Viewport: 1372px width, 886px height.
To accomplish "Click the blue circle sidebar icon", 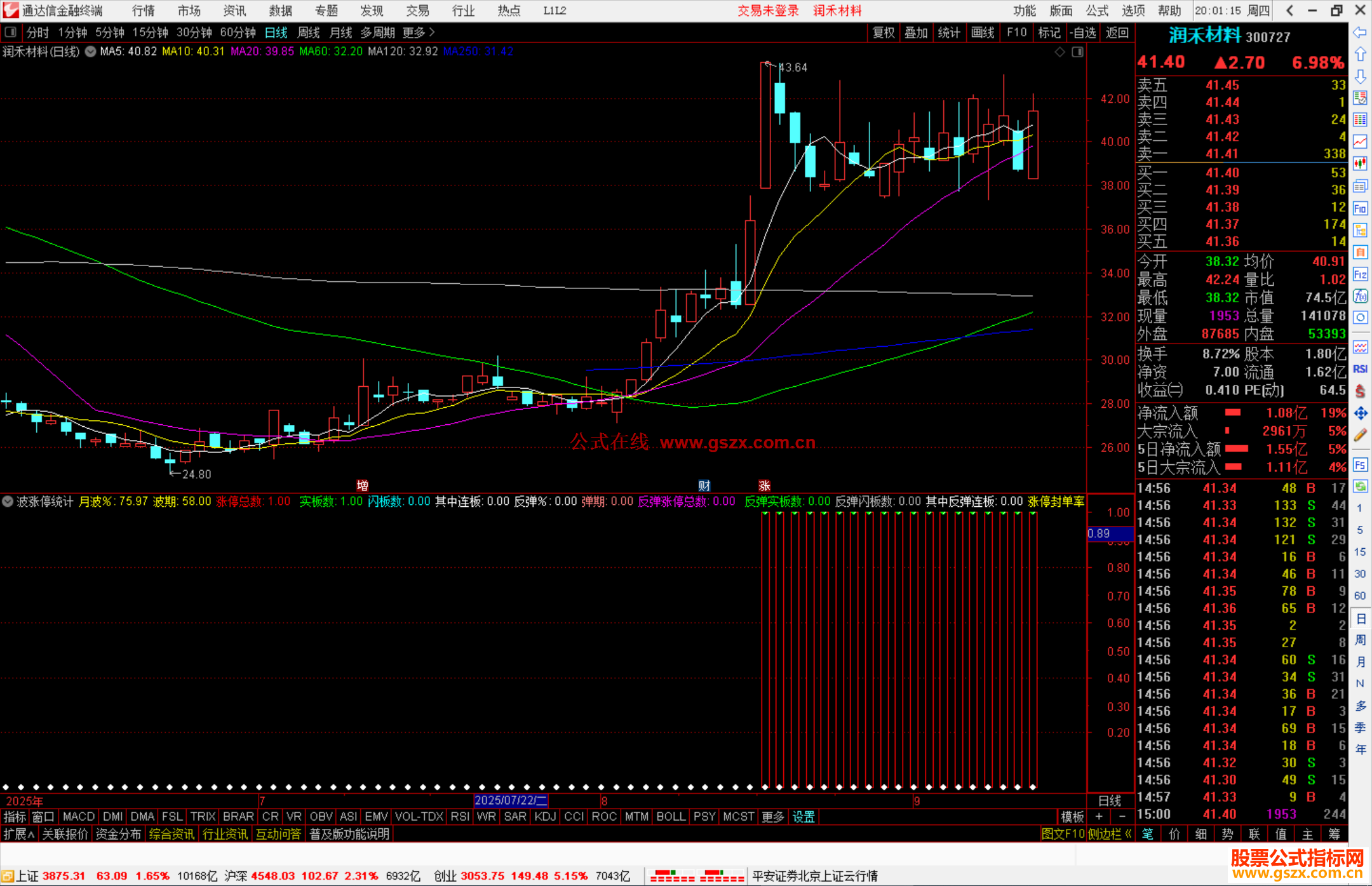I will [1360, 318].
